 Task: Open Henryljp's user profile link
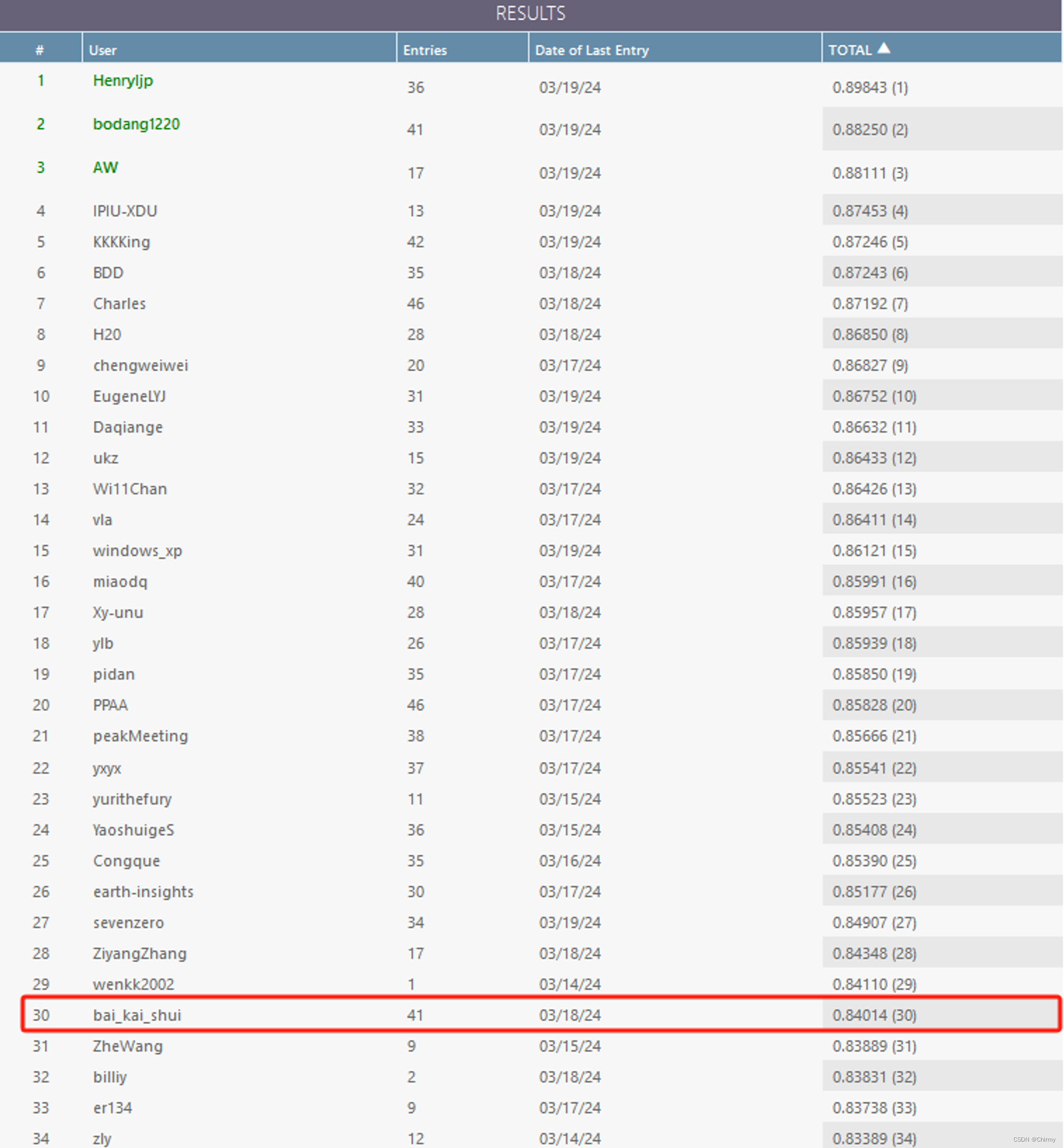[x=123, y=81]
